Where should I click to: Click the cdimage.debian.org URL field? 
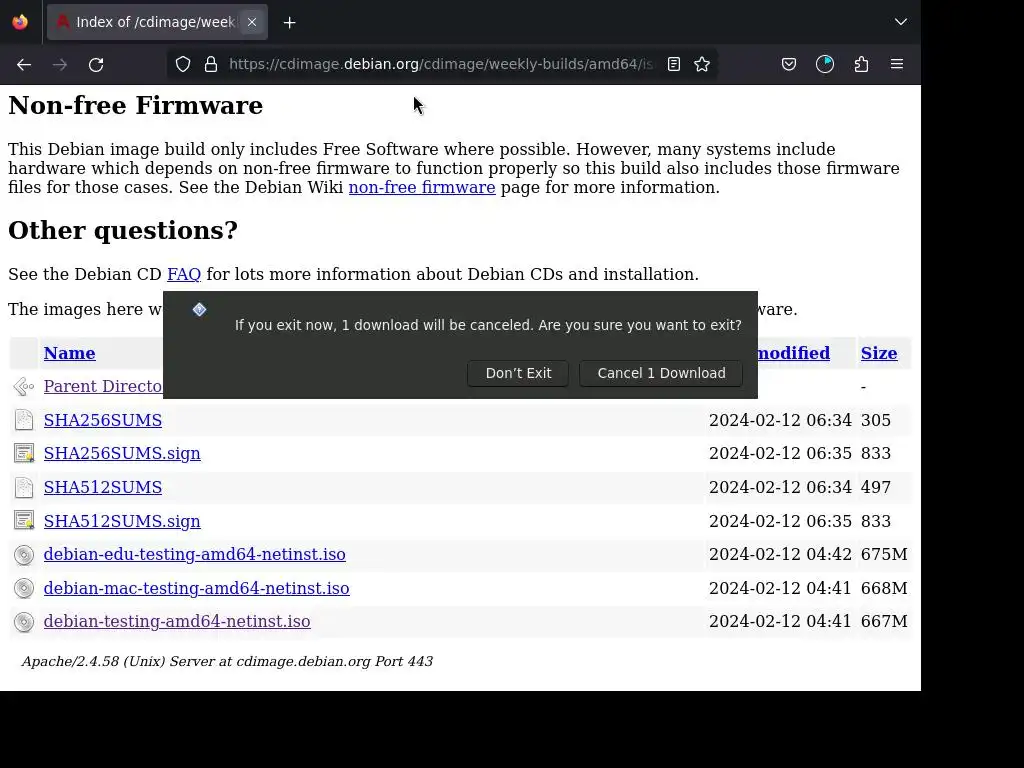[x=441, y=64]
